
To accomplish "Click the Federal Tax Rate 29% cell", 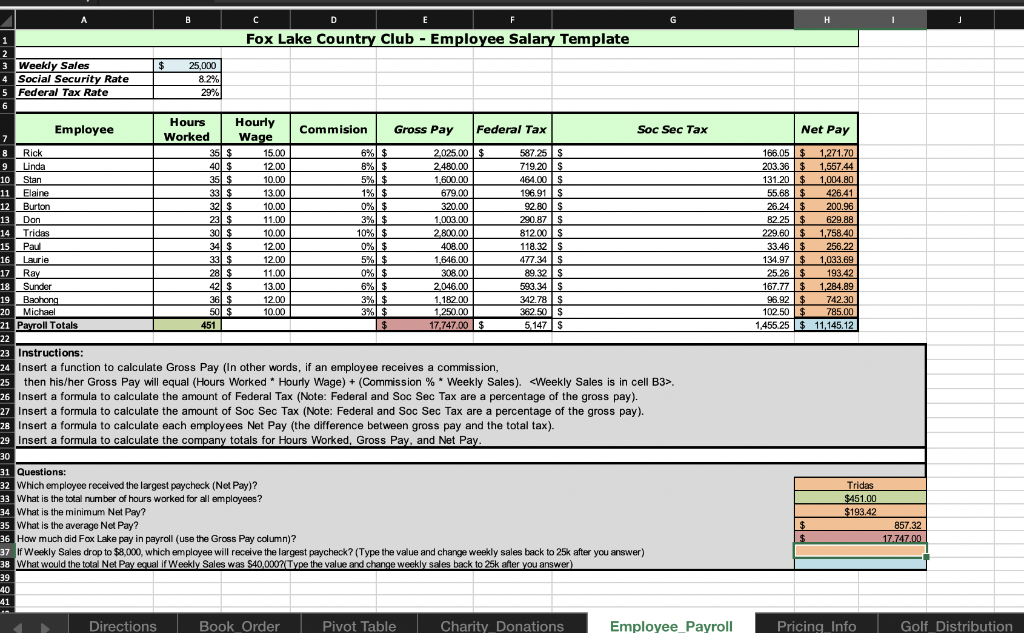I will (187, 93).
